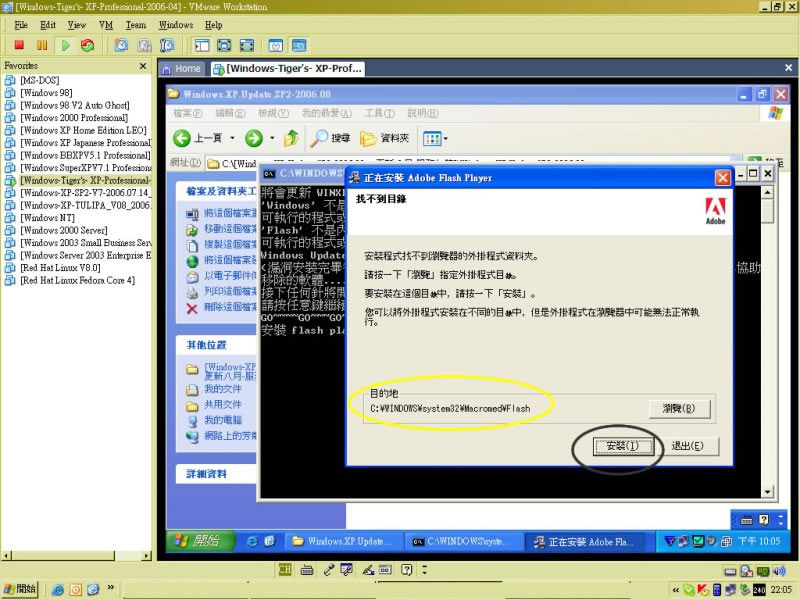800x600 pixels.
Task: Click the VMware Take Snapshot icon
Action: [121, 45]
